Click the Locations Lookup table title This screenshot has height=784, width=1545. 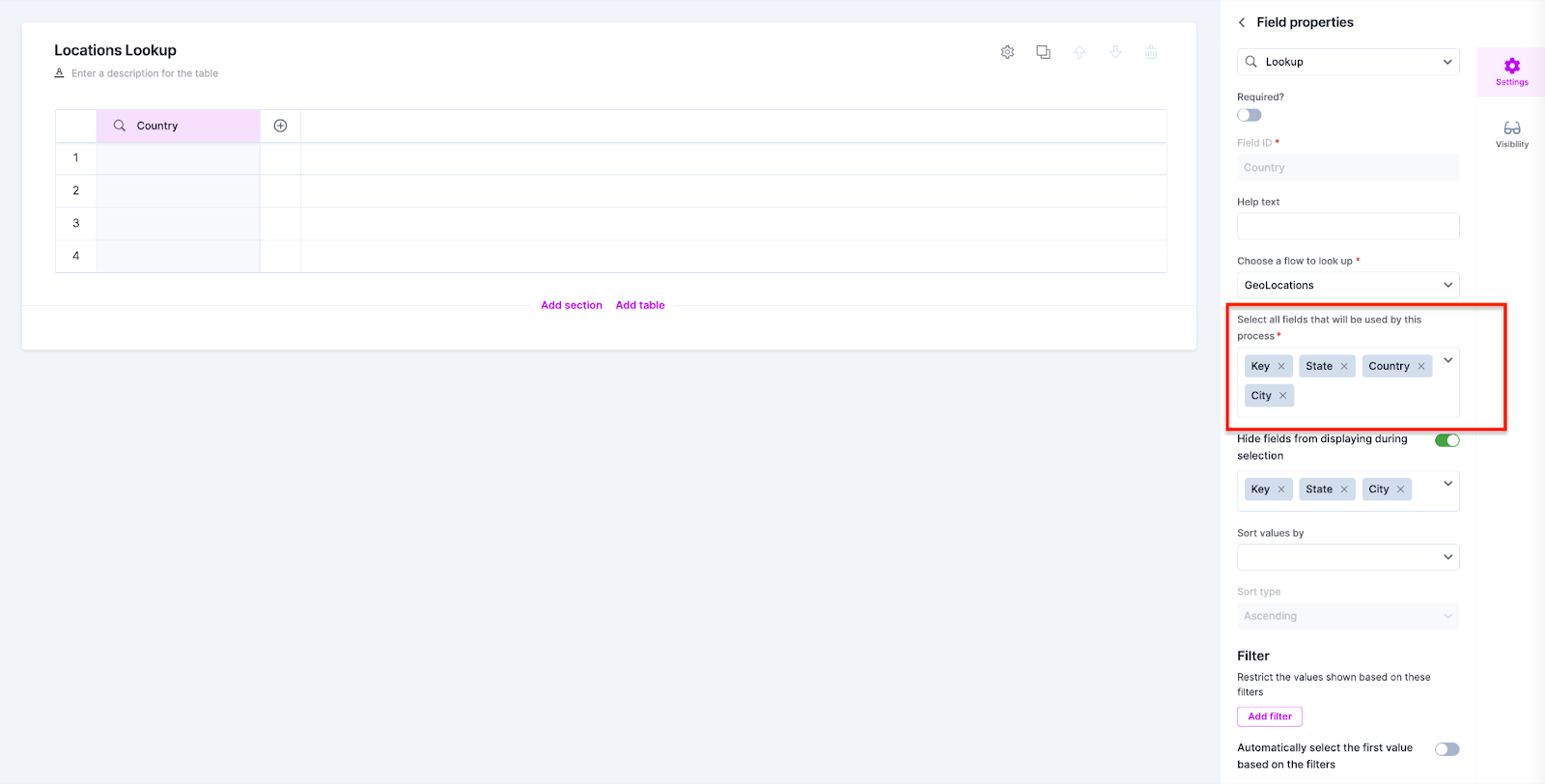[x=115, y=50]
